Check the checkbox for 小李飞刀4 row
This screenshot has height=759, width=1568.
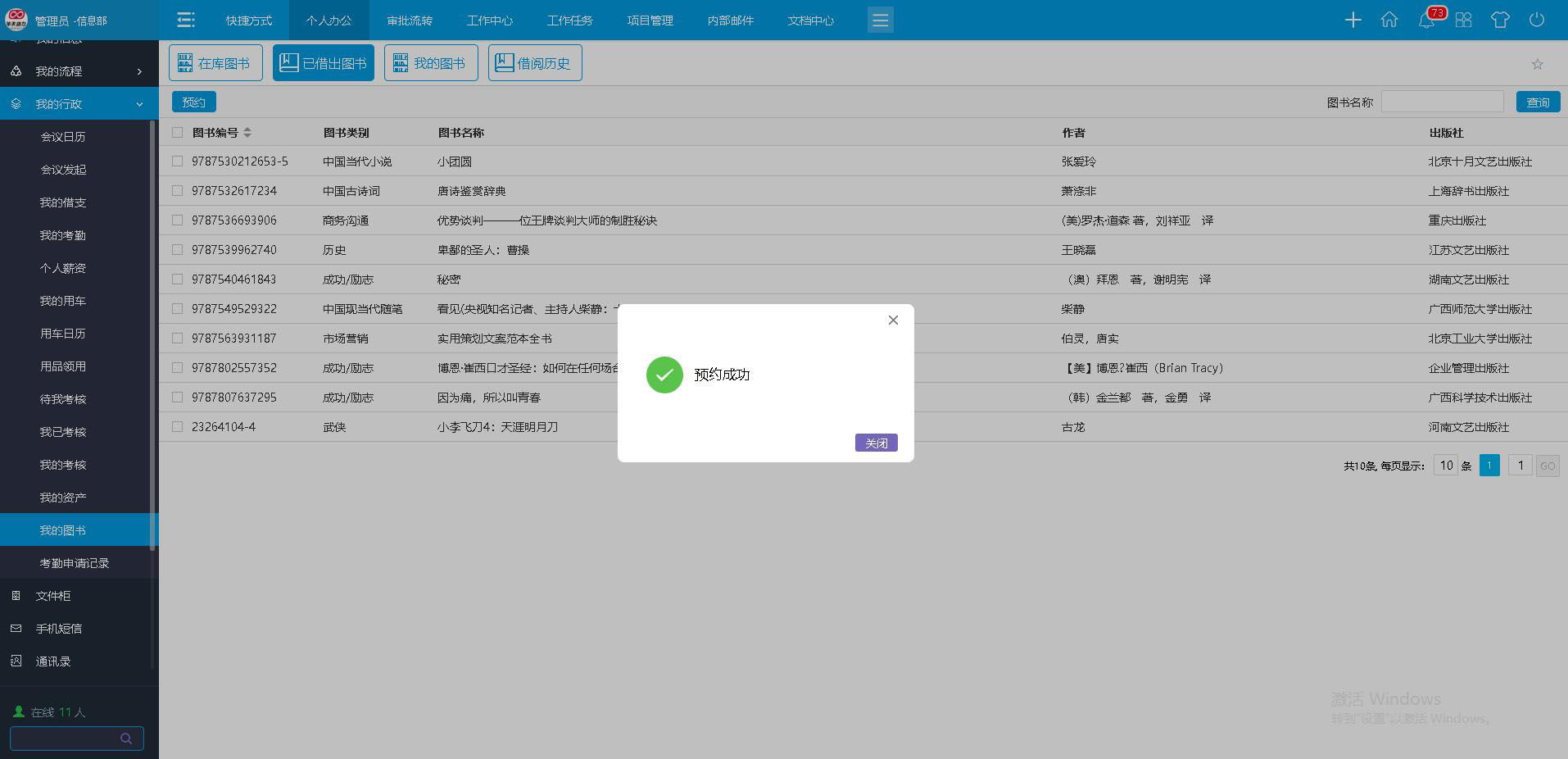pyautogui.click(x=177, y=426)
